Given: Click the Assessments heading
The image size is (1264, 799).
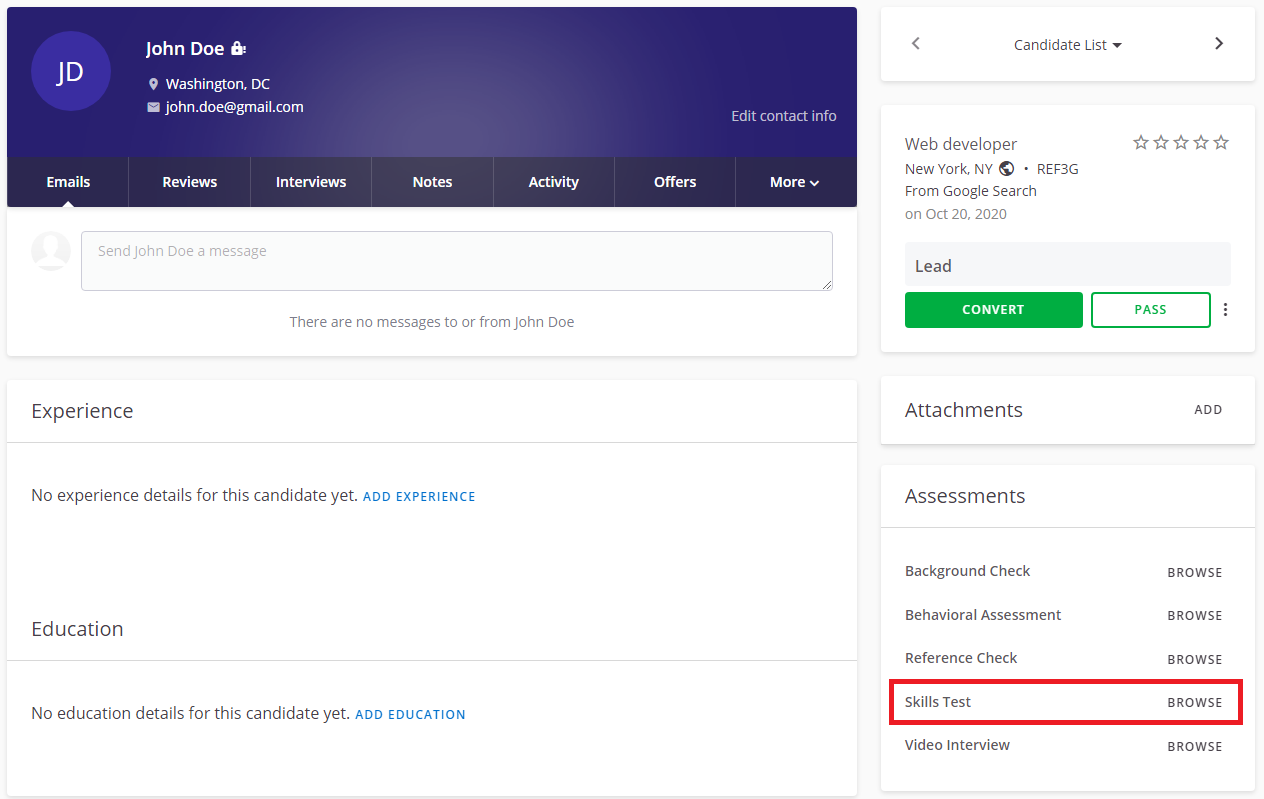Looking at the screenshot, I should click(x=965, y=496).
